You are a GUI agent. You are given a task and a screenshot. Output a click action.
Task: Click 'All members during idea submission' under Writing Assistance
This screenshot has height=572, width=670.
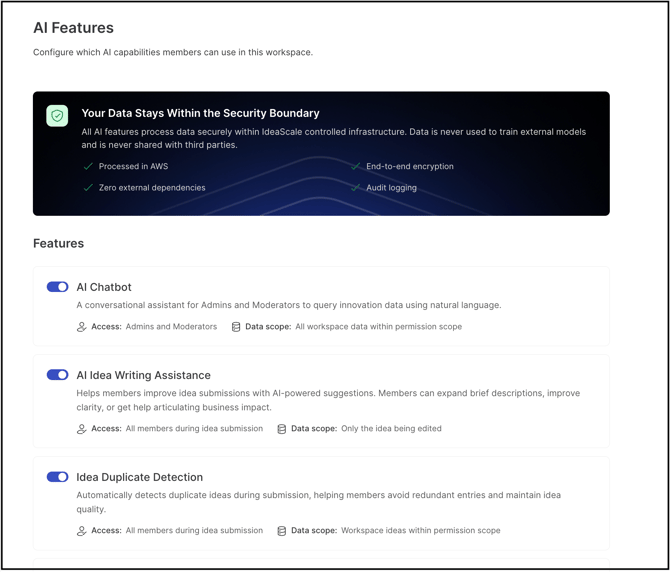click(194, 428)
